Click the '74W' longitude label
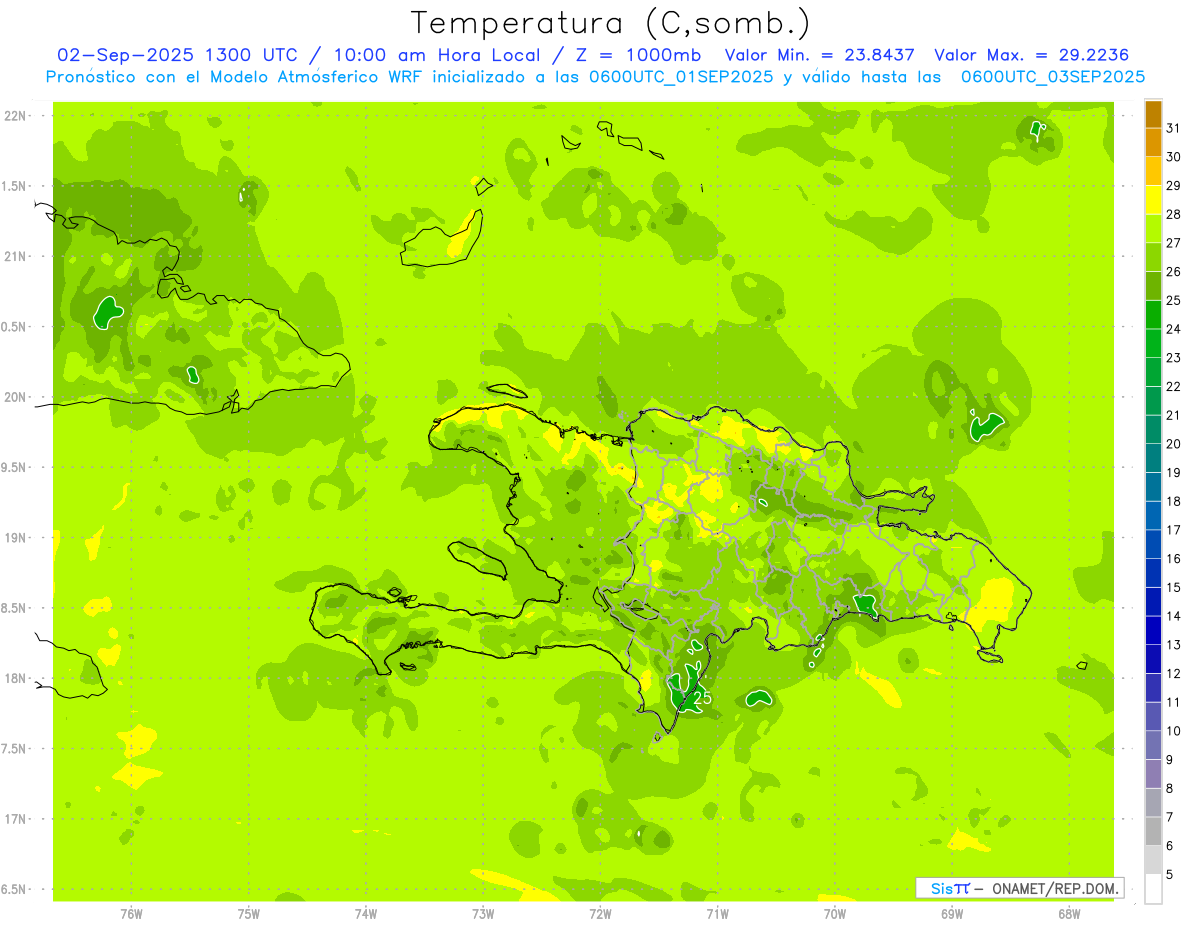 click(366, 914)
